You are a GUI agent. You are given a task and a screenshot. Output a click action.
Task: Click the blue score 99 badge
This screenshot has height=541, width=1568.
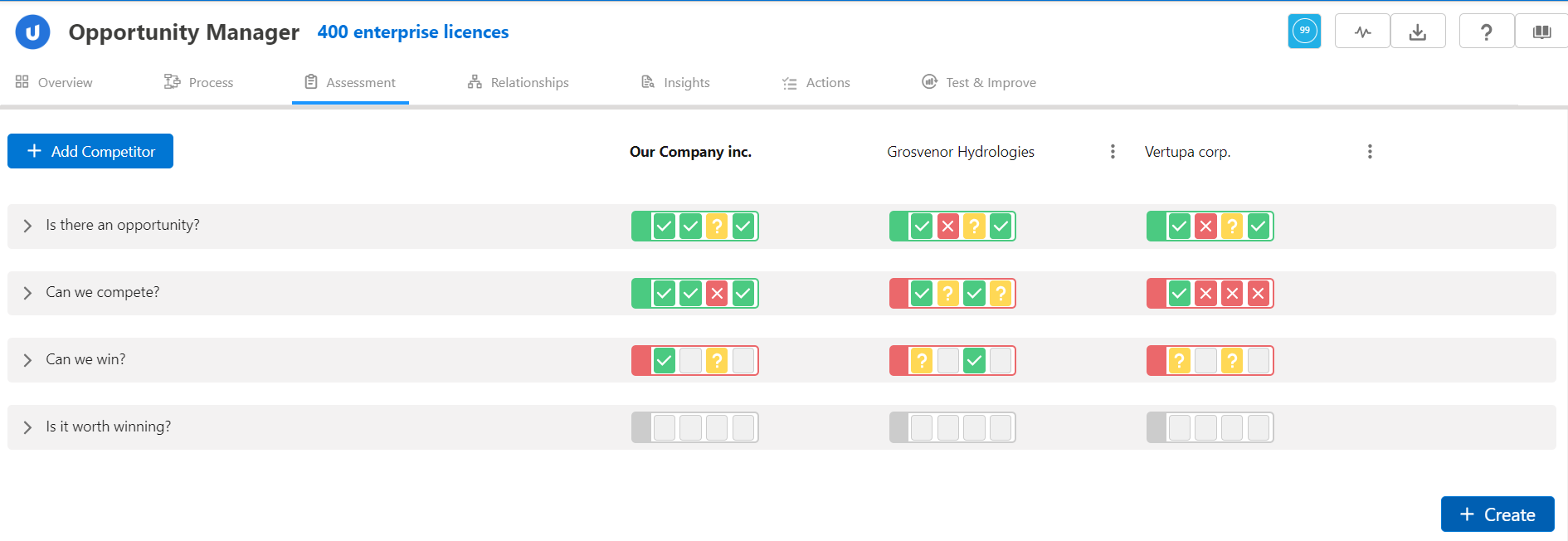pyautogui.click(x=1304, y=32)
